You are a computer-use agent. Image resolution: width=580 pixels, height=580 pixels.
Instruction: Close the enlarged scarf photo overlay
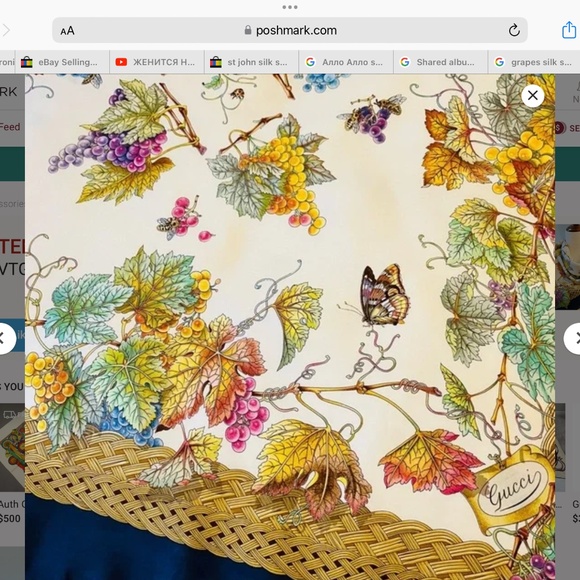[533, 96]
